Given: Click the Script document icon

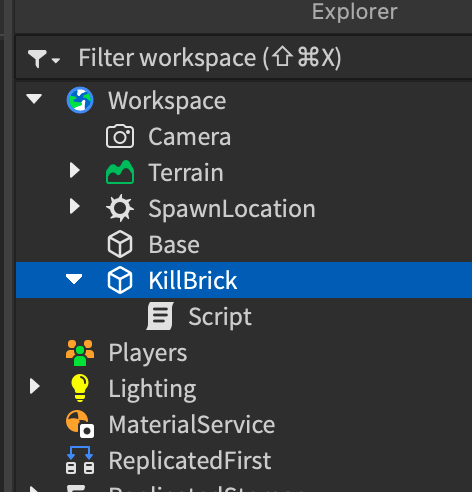Looking at the screenshot, I should [x=160, y=316].
